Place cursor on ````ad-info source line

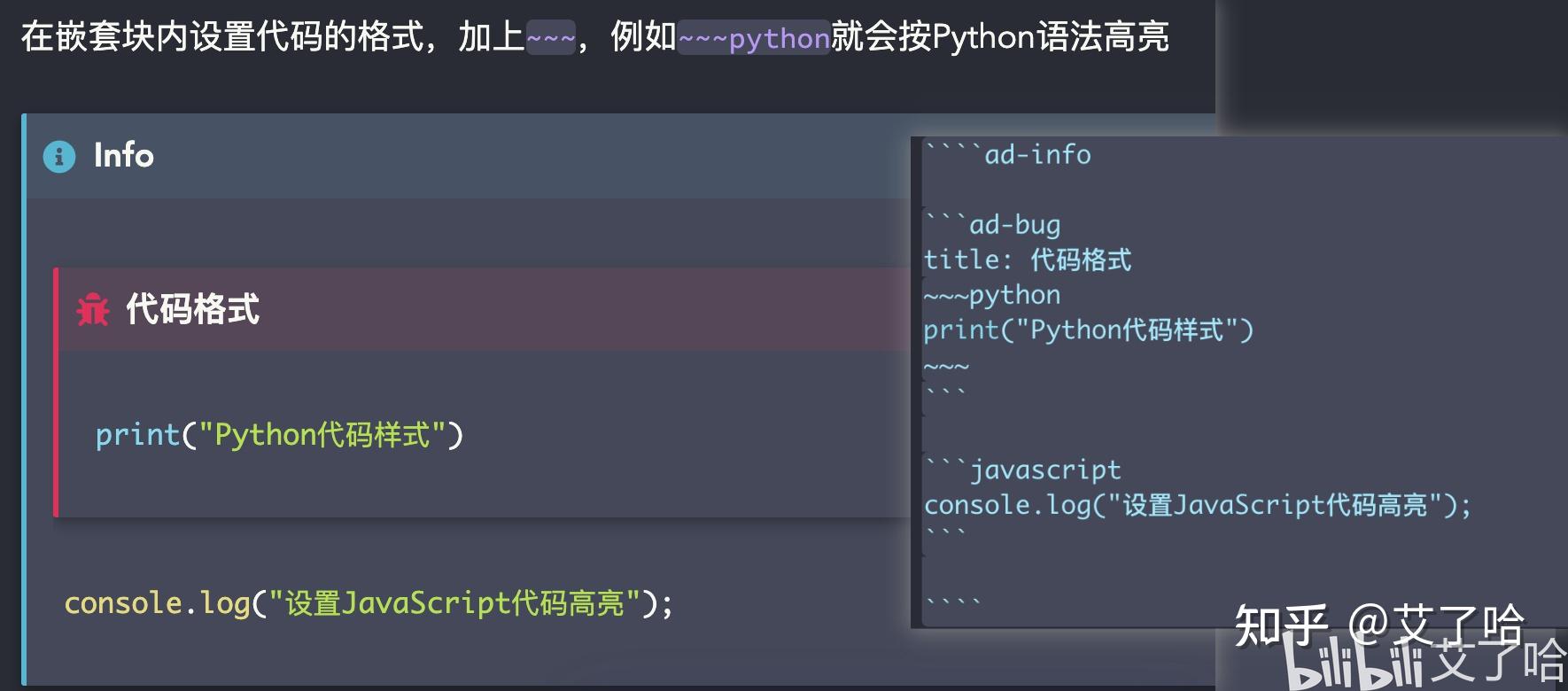(1008, 155)
